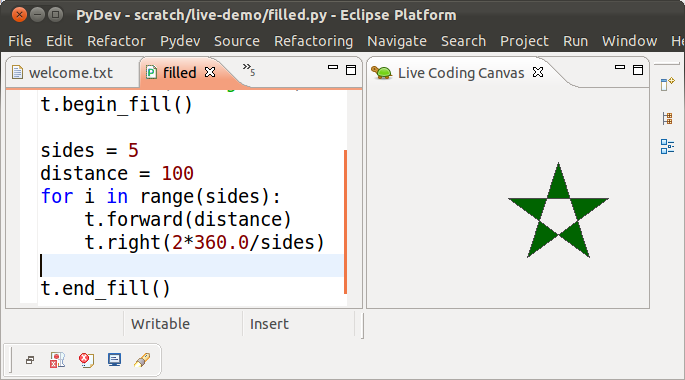Click the error log icon in bottom toolbar
This screenshot has height=380, width=685.
click(x=86, y=360)
